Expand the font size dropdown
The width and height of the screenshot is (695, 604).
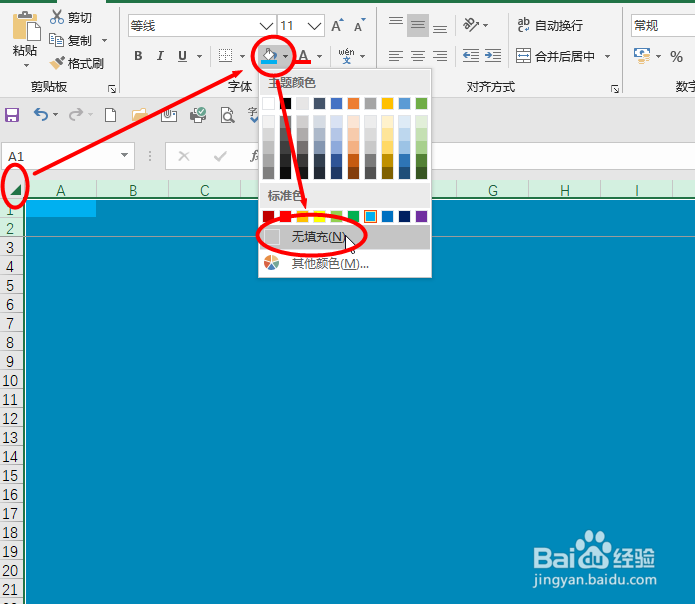point(314,26)
